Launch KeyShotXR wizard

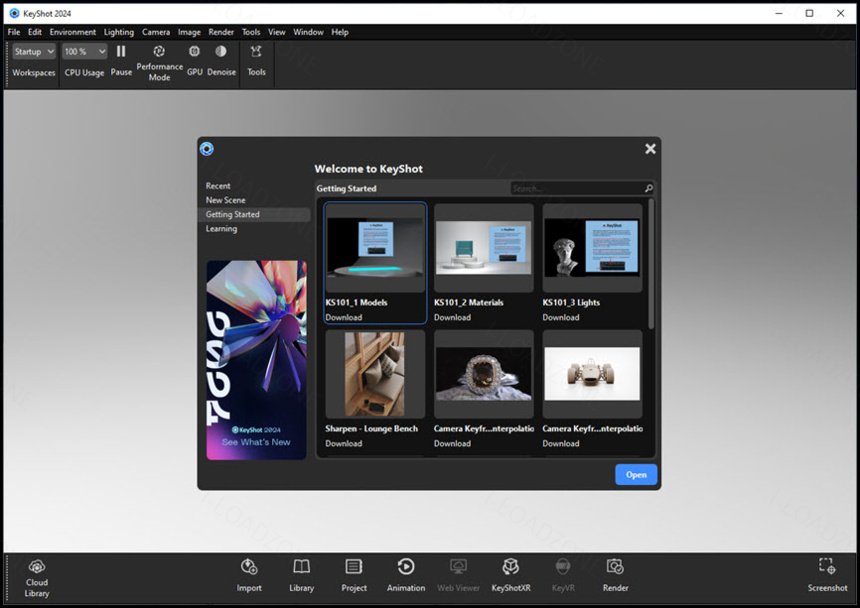pyautogui.click(x=511, y=574)
